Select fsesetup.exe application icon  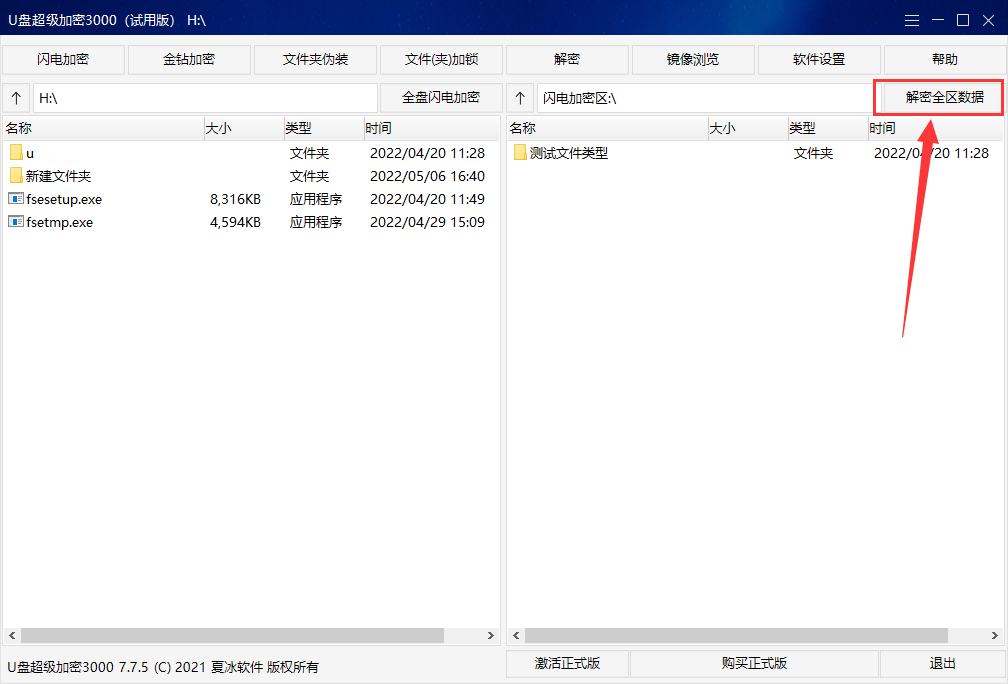pyautogui.click(x=16, y=199)
